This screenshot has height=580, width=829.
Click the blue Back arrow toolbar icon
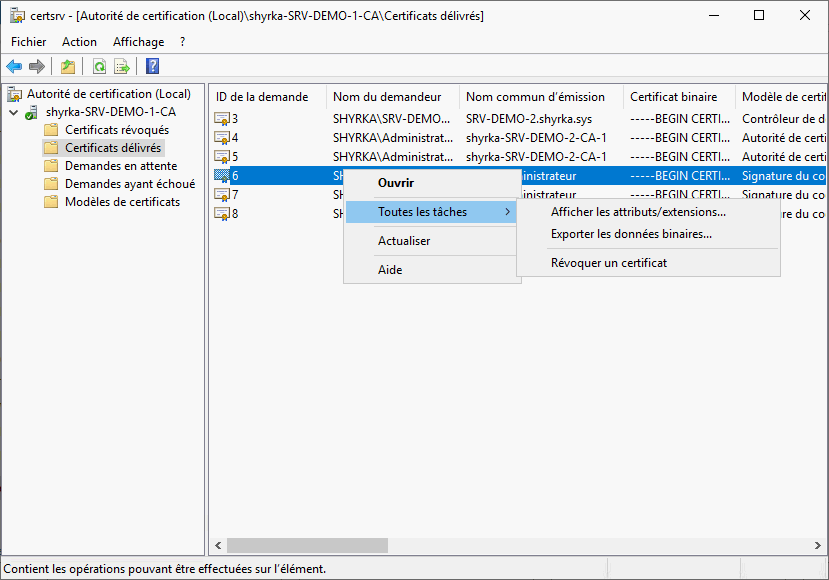coord(14,67)
